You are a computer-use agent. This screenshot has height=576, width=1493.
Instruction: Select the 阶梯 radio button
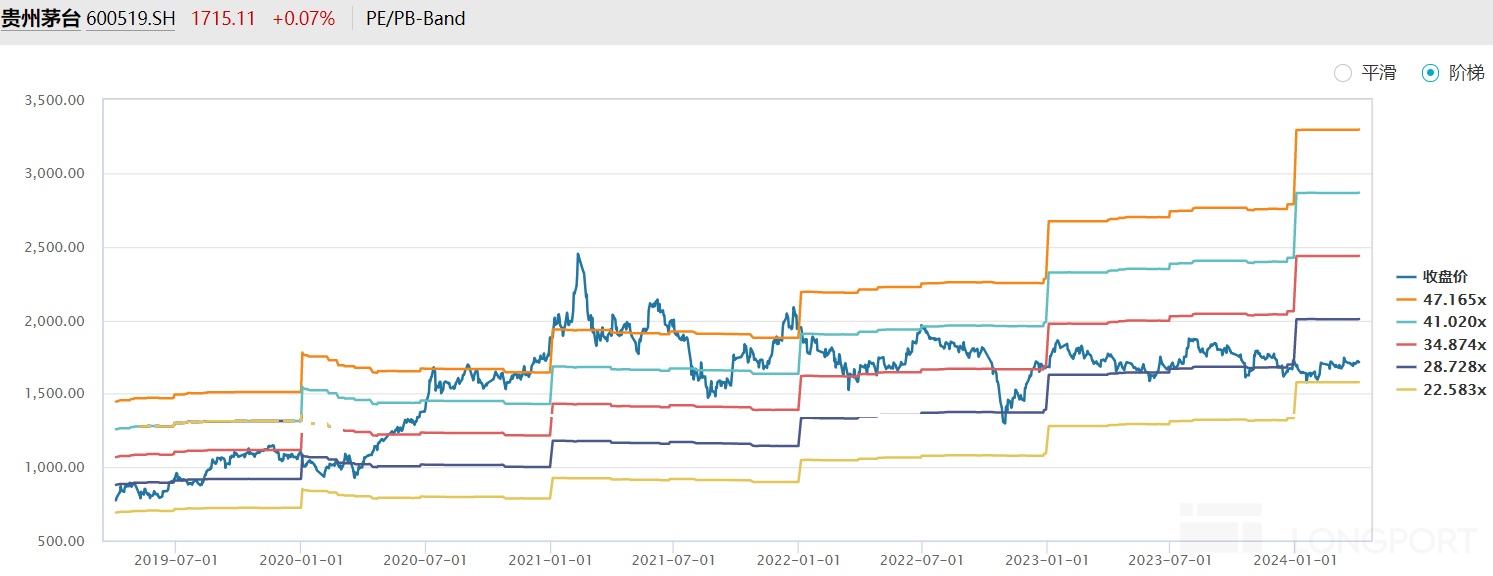pos(1431,73)
